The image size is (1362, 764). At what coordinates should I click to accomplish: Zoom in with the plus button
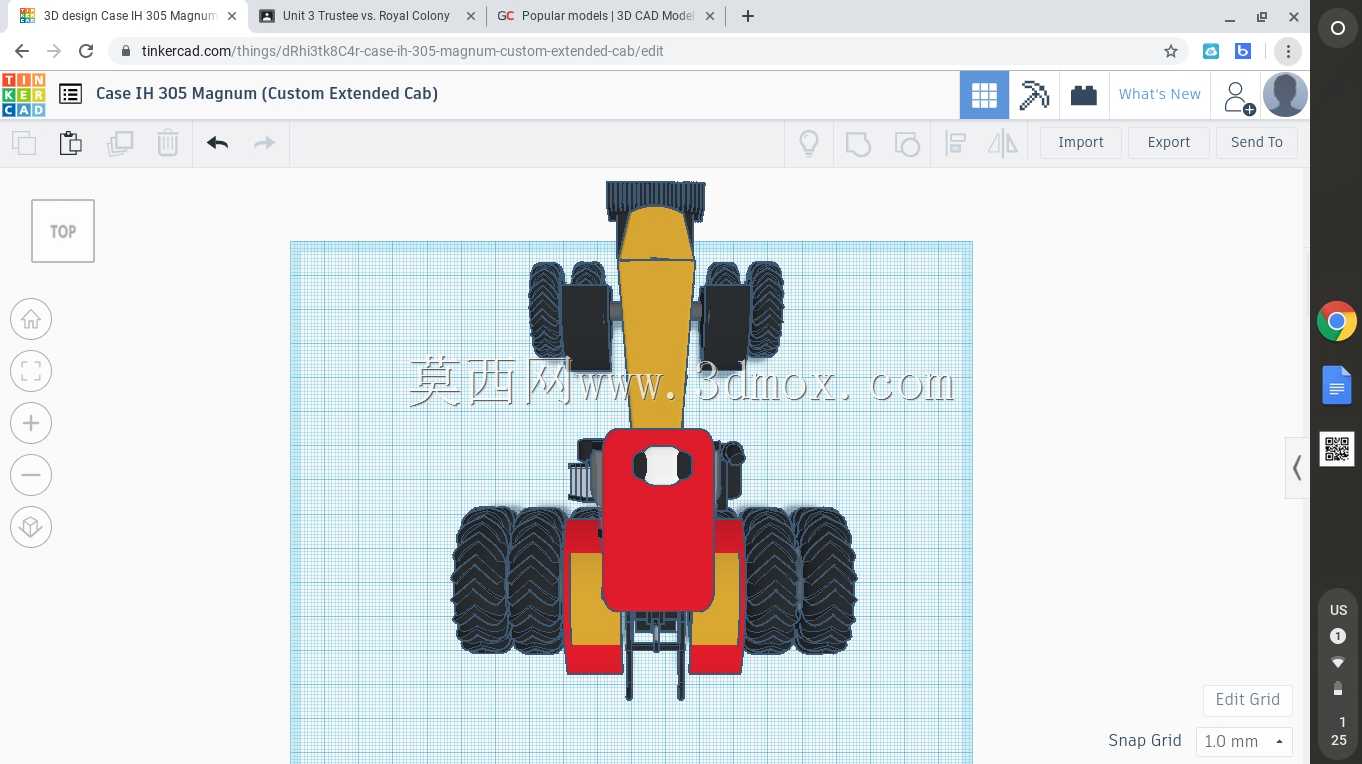[31, 423]
